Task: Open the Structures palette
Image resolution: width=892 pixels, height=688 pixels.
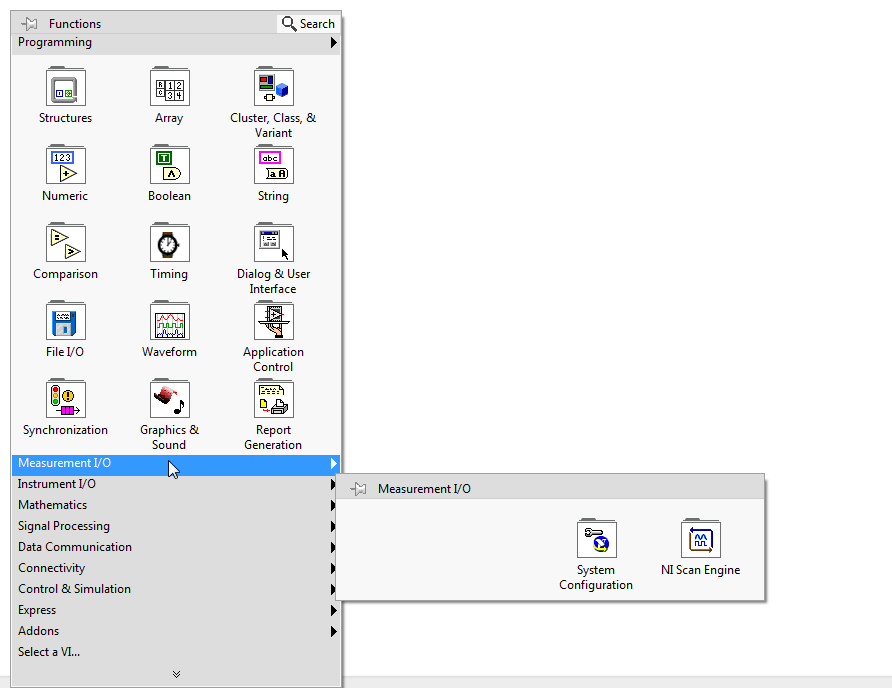Action: (x=65, y=87)
